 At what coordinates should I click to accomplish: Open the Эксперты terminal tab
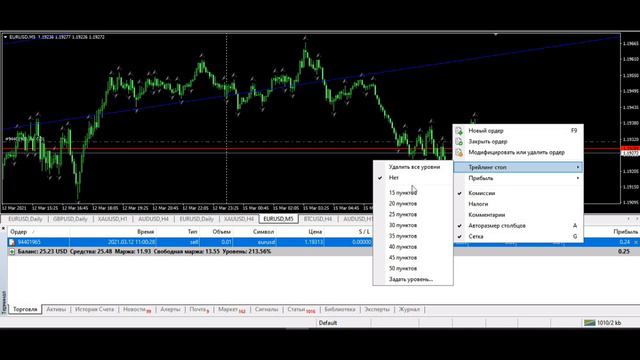tap(377, 309)
